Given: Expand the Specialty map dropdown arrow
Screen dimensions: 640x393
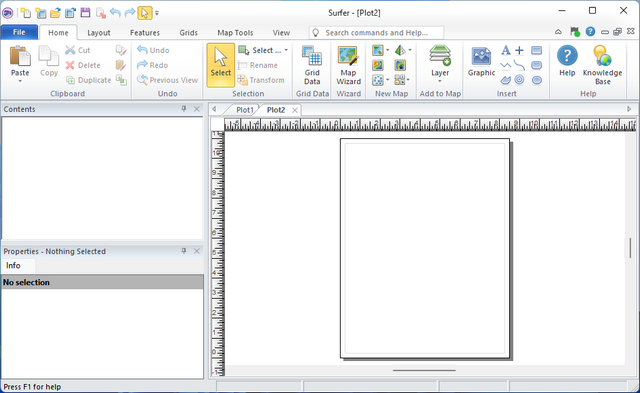Looking at the screenshot, I should tap(409, 80).
